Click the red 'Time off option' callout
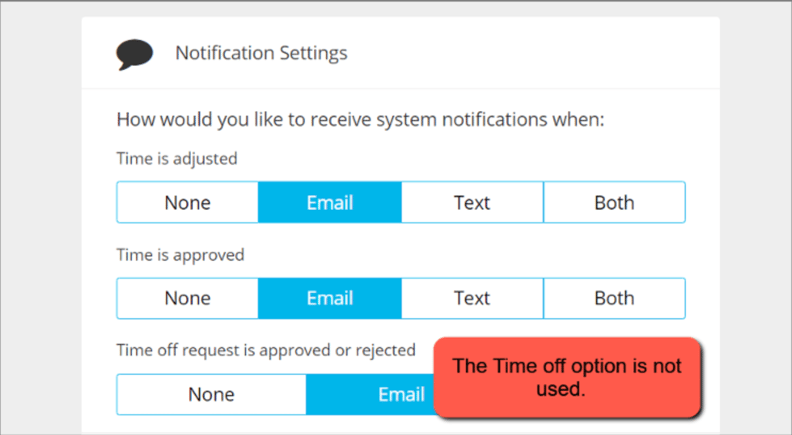 click(x=566, y=377)
